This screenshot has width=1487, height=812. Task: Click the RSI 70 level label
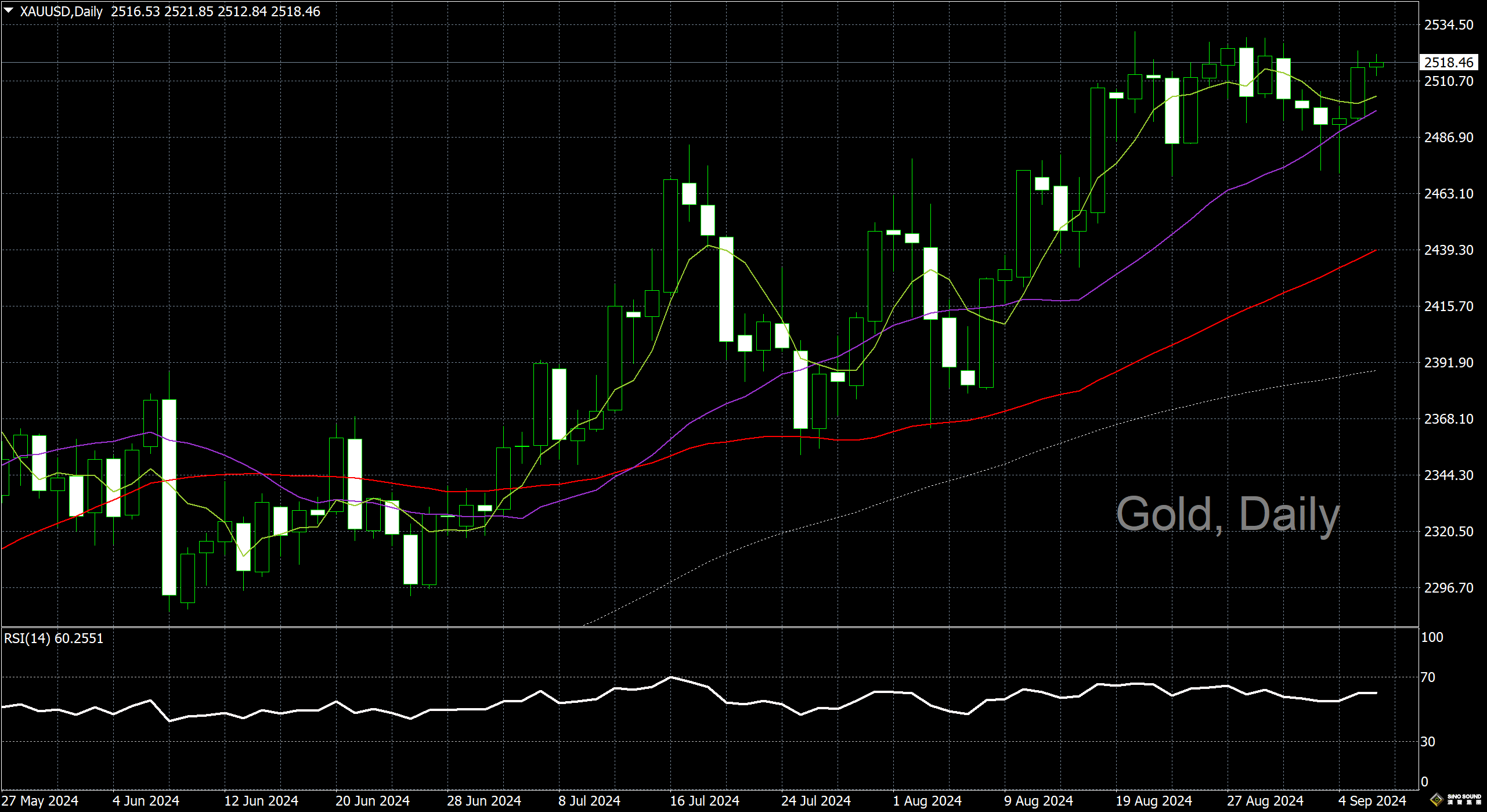(1428, 677)
